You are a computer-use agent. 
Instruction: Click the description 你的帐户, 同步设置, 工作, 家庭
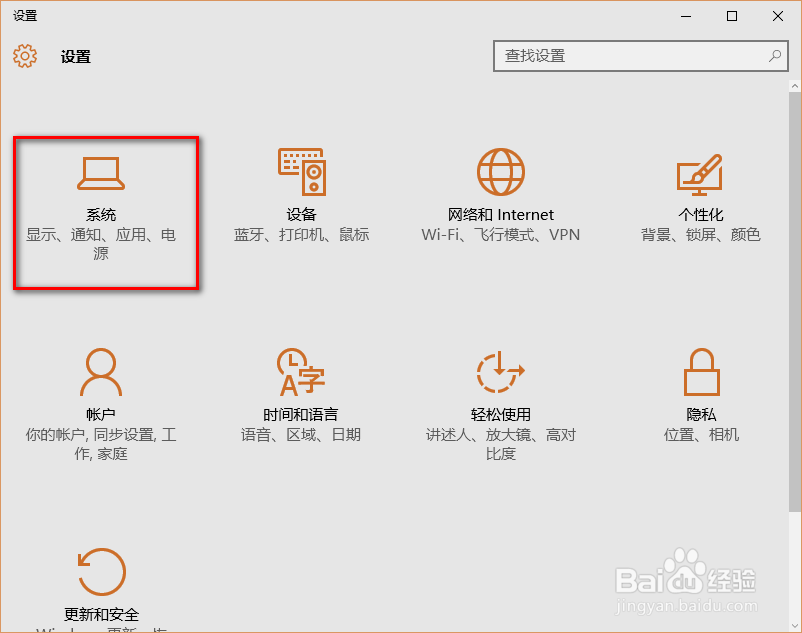coord(101,444)
